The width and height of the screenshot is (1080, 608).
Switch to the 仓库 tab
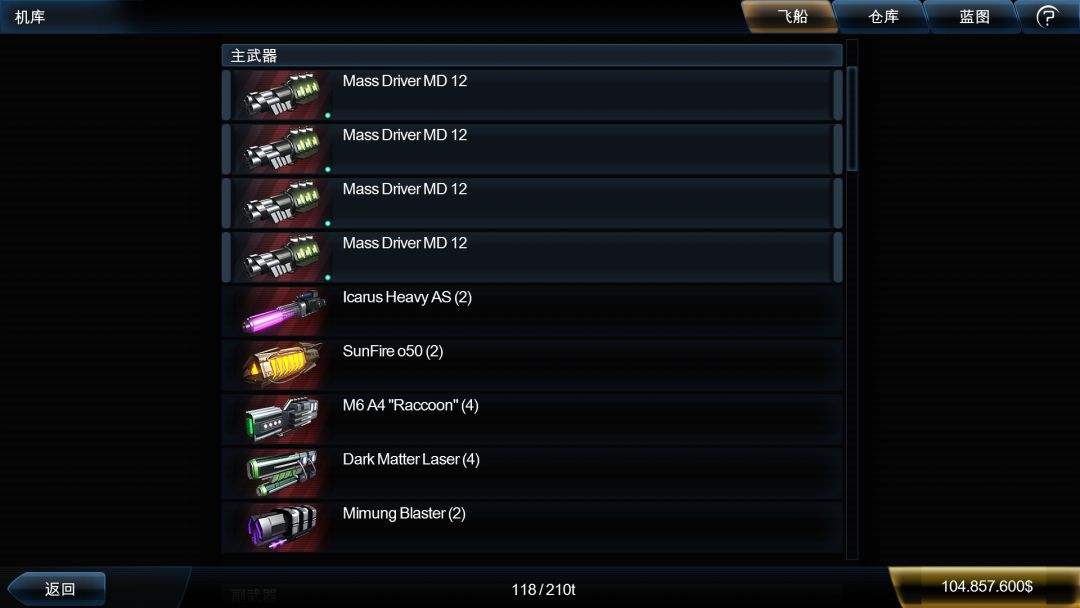click(x=883, y=16)
